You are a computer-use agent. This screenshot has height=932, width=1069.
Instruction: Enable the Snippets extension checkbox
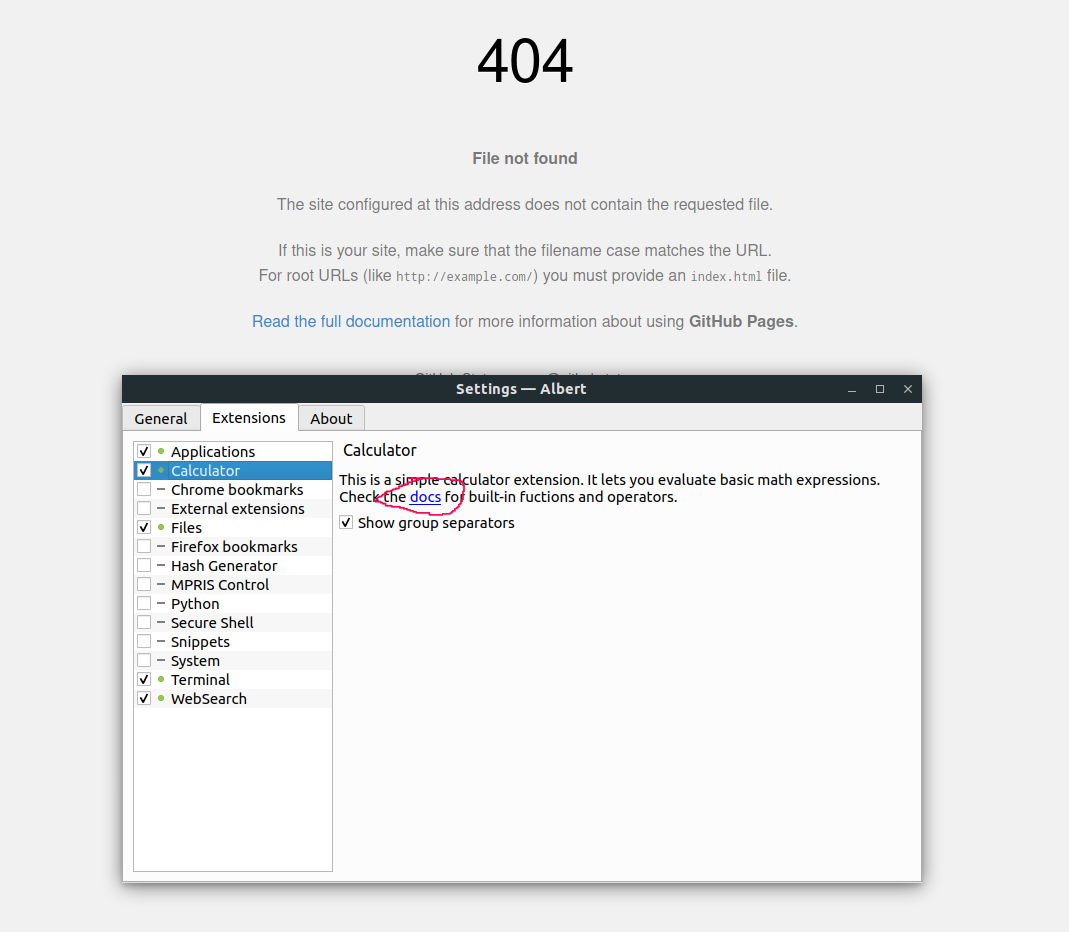click(x=144, y=641)
